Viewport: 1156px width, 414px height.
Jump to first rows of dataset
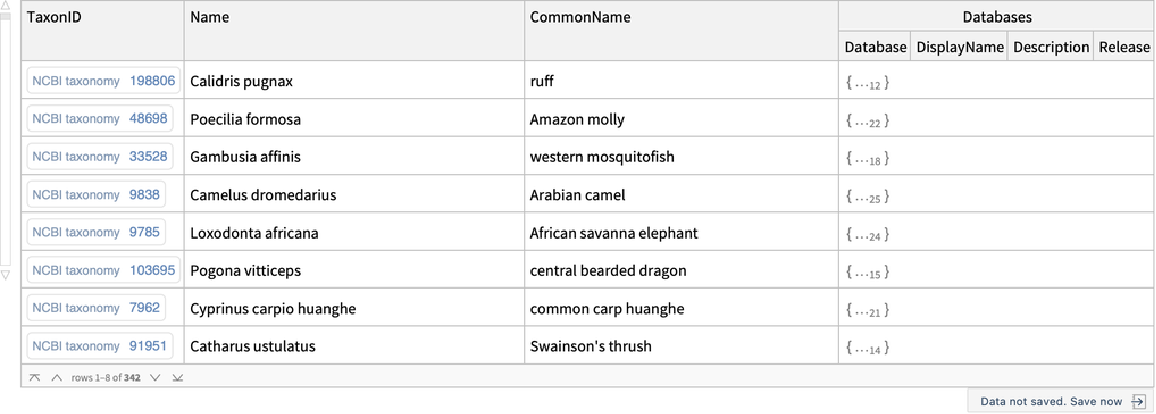click(35, 378)
